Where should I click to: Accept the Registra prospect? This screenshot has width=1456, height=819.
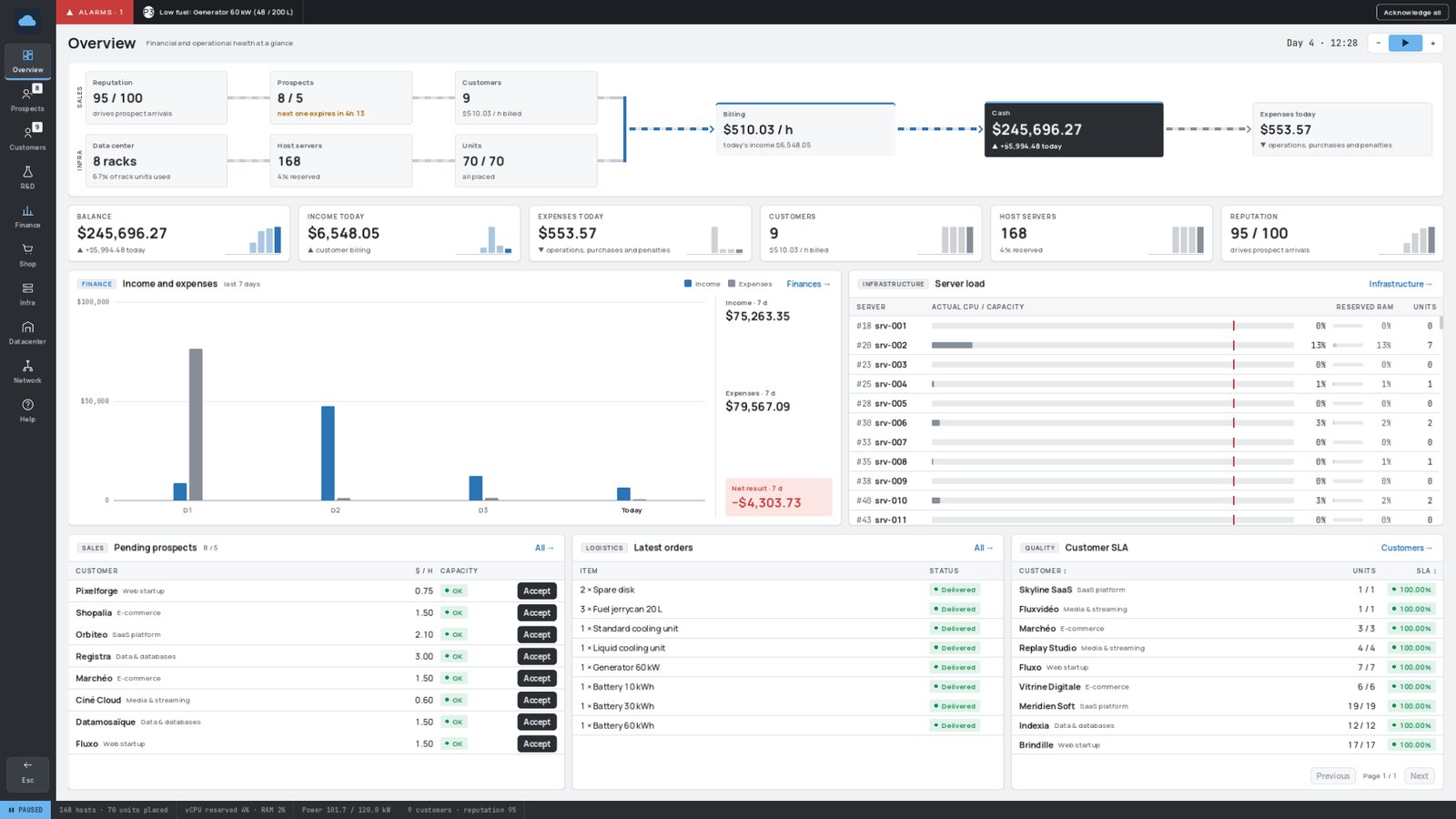coord(537,656)
